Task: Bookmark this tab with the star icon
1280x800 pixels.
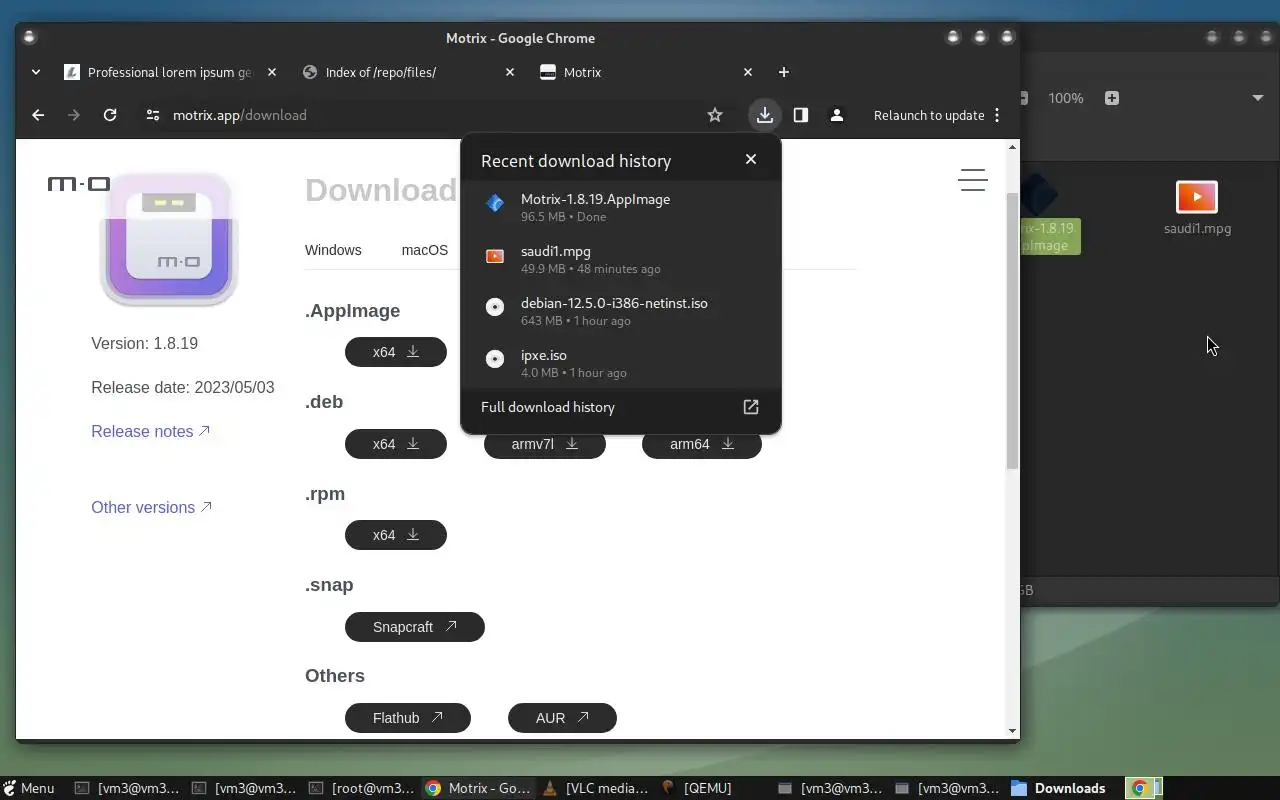Action: point(715,115)
